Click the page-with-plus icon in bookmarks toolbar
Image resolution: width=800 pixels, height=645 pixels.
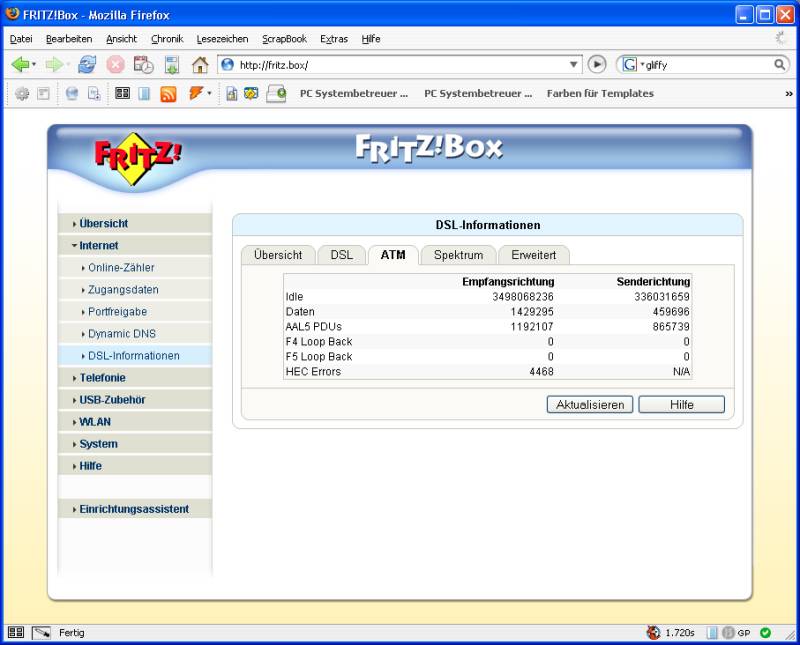coord(94,93)
